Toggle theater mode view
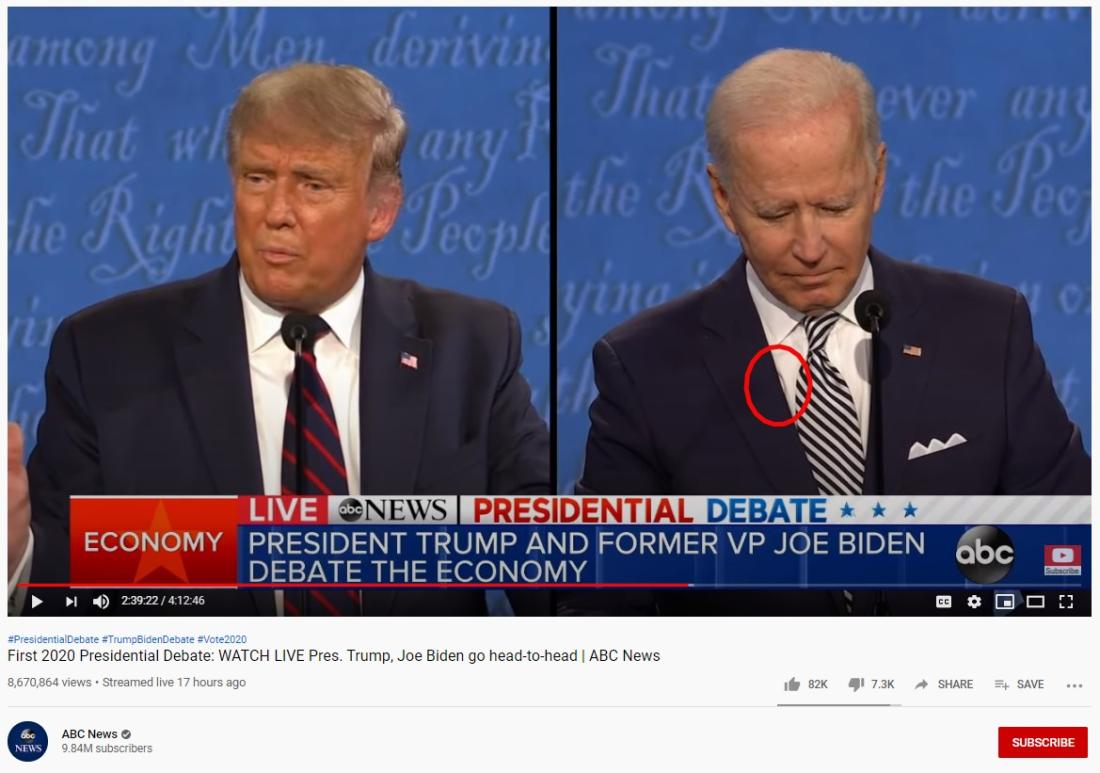The width and height of the screenshot is (1100, 773). [x=1035, y=602]
